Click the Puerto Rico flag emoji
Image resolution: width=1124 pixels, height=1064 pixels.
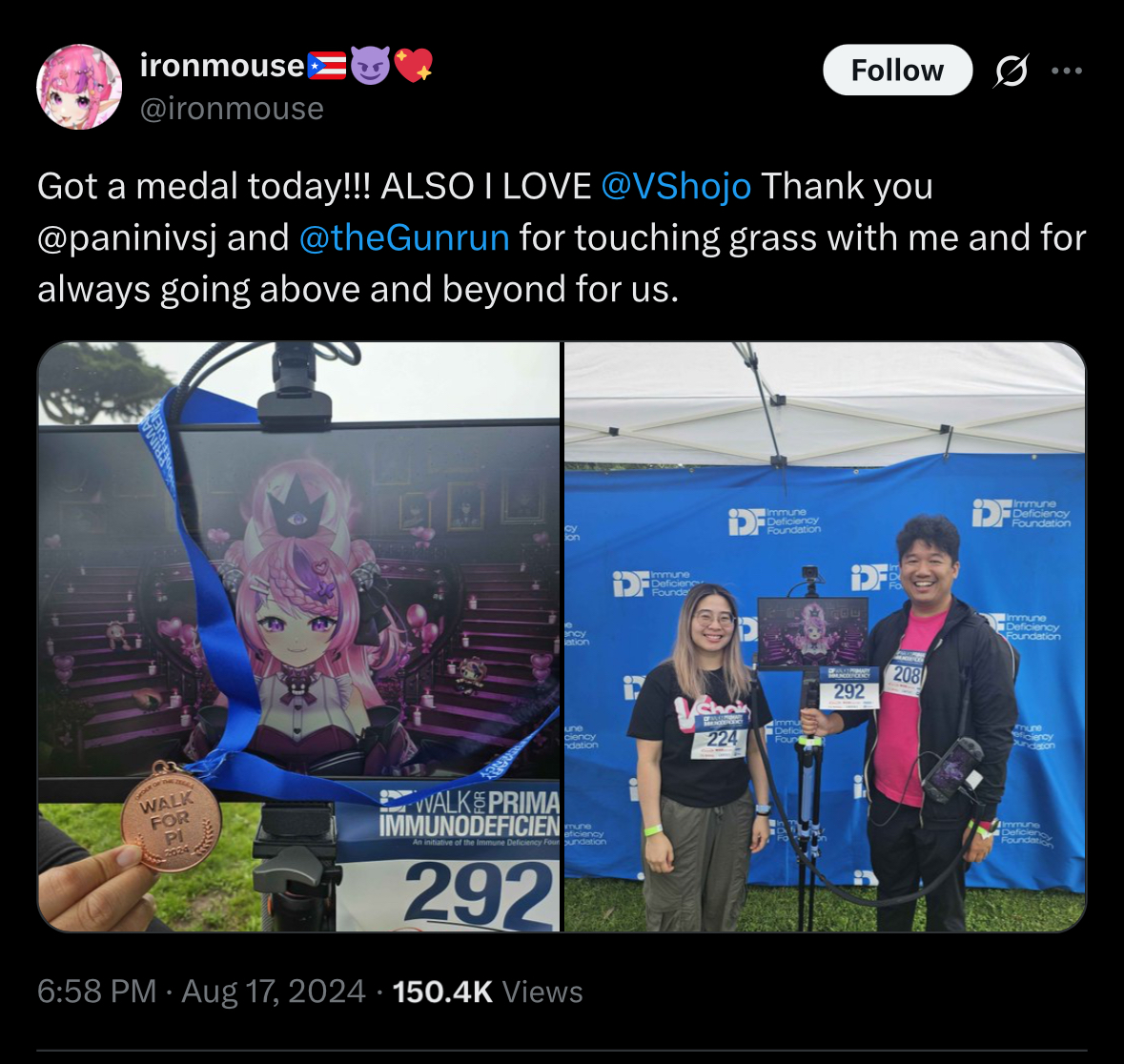point(327,66)
